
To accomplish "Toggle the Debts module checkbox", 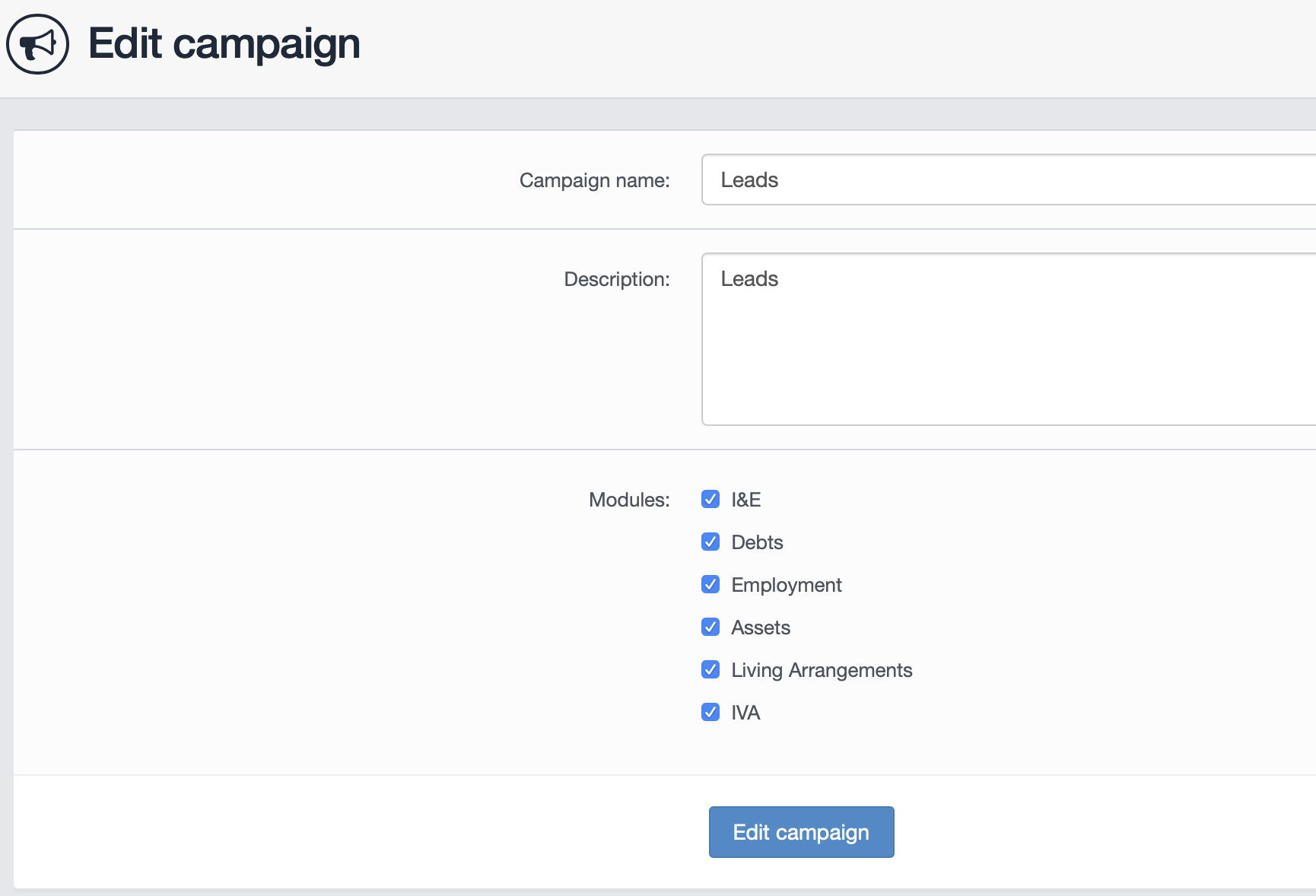I will click(x=710, y=542).
